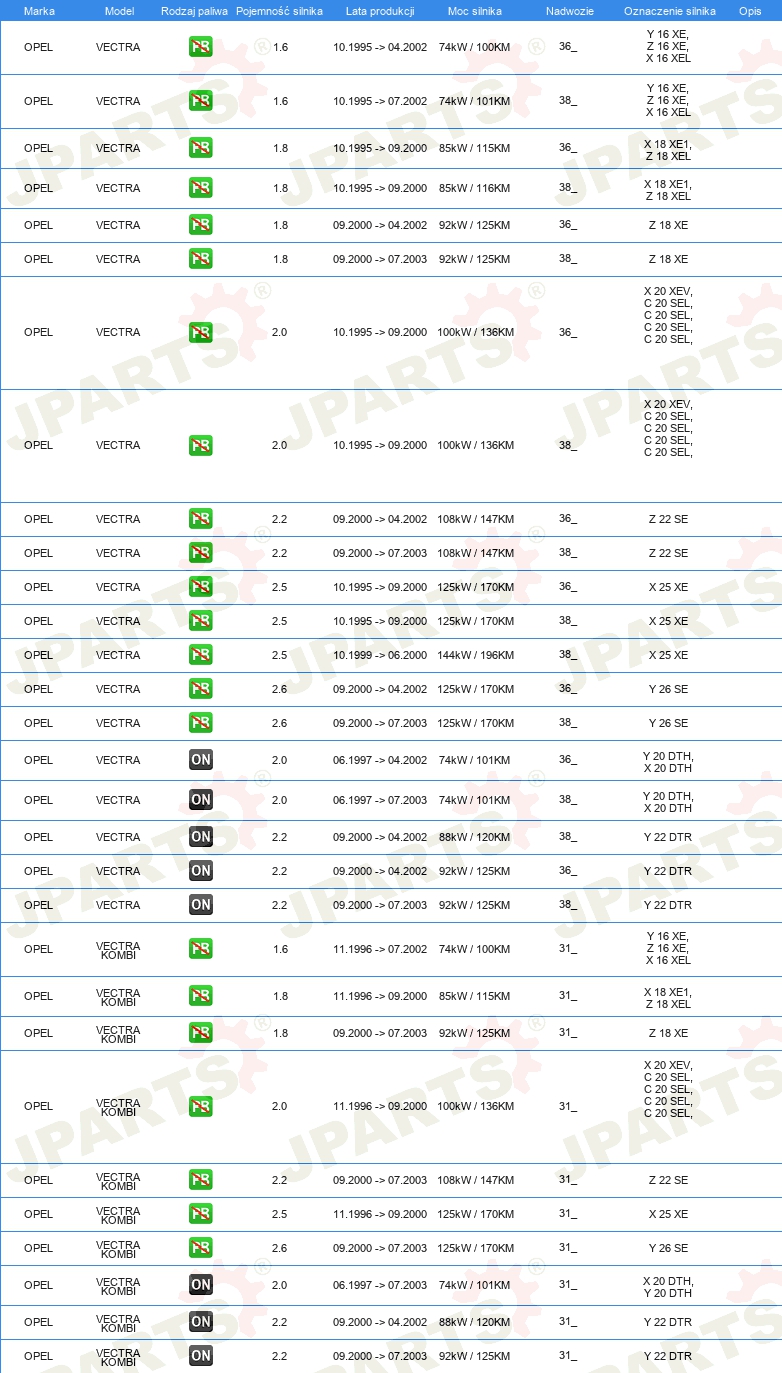The width and height of the screenshot is (782, 1373).
Task: Click engine capacity 2.6 in the Vectra Kombi row
Action: [279, 1248]
